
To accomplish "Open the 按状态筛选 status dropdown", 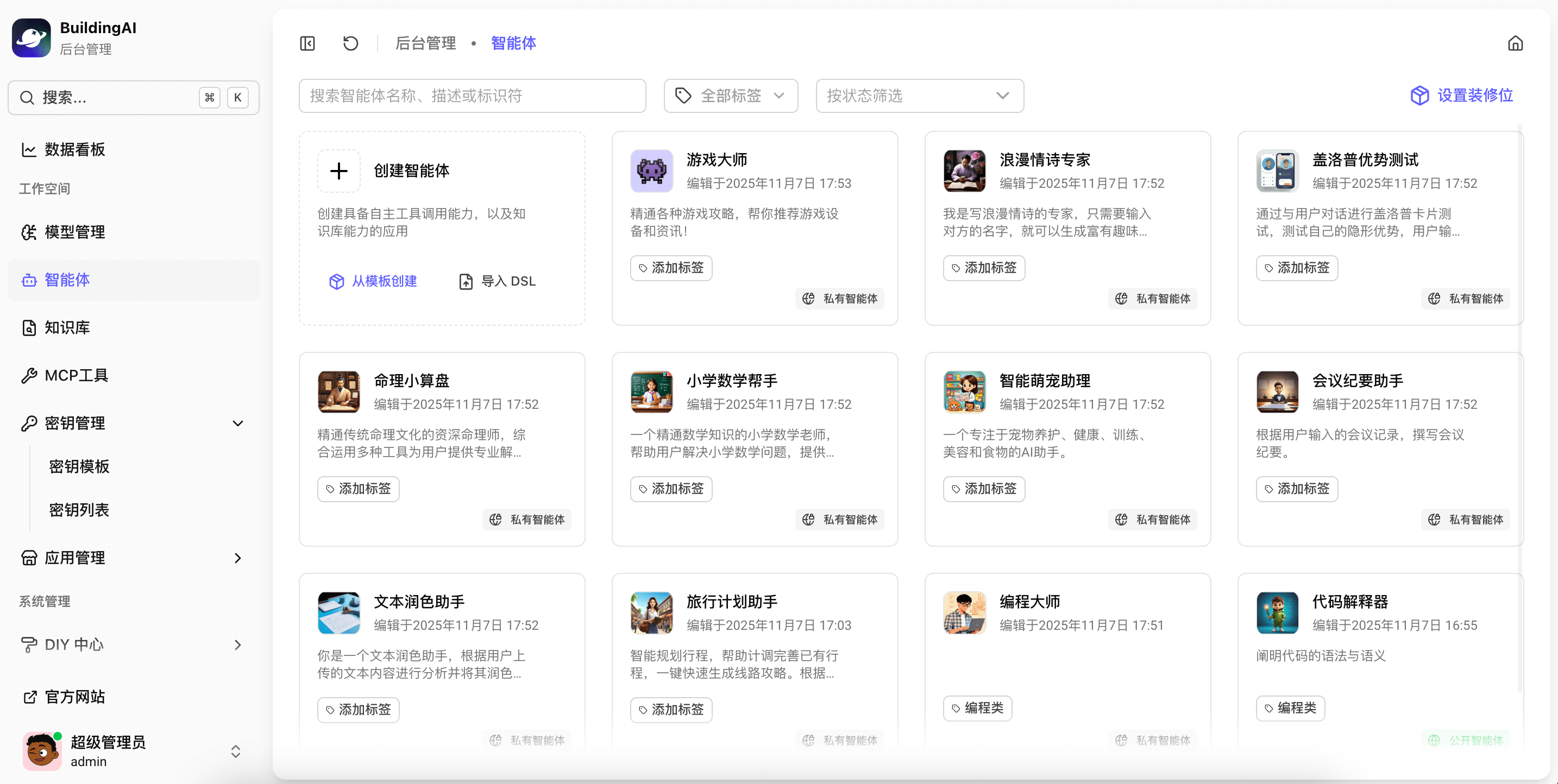I will [919, 96].
